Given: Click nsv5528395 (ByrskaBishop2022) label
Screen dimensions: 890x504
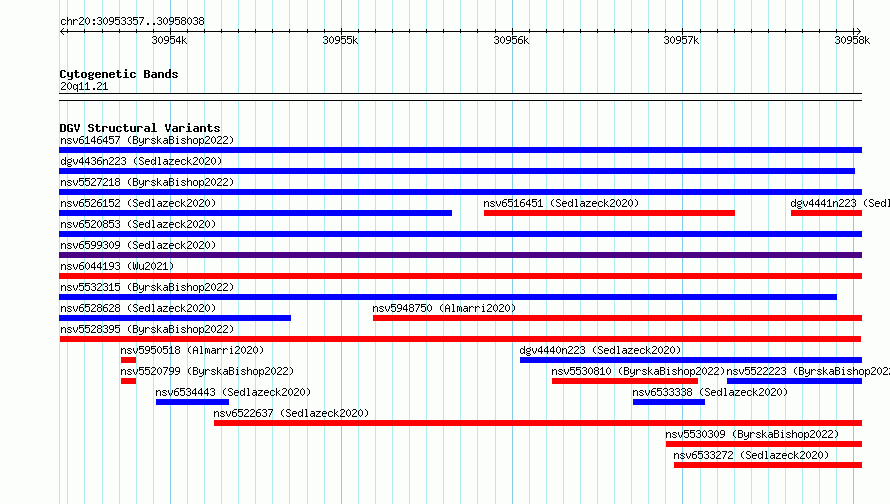Looking at the screenshot, I should point(147,329).
